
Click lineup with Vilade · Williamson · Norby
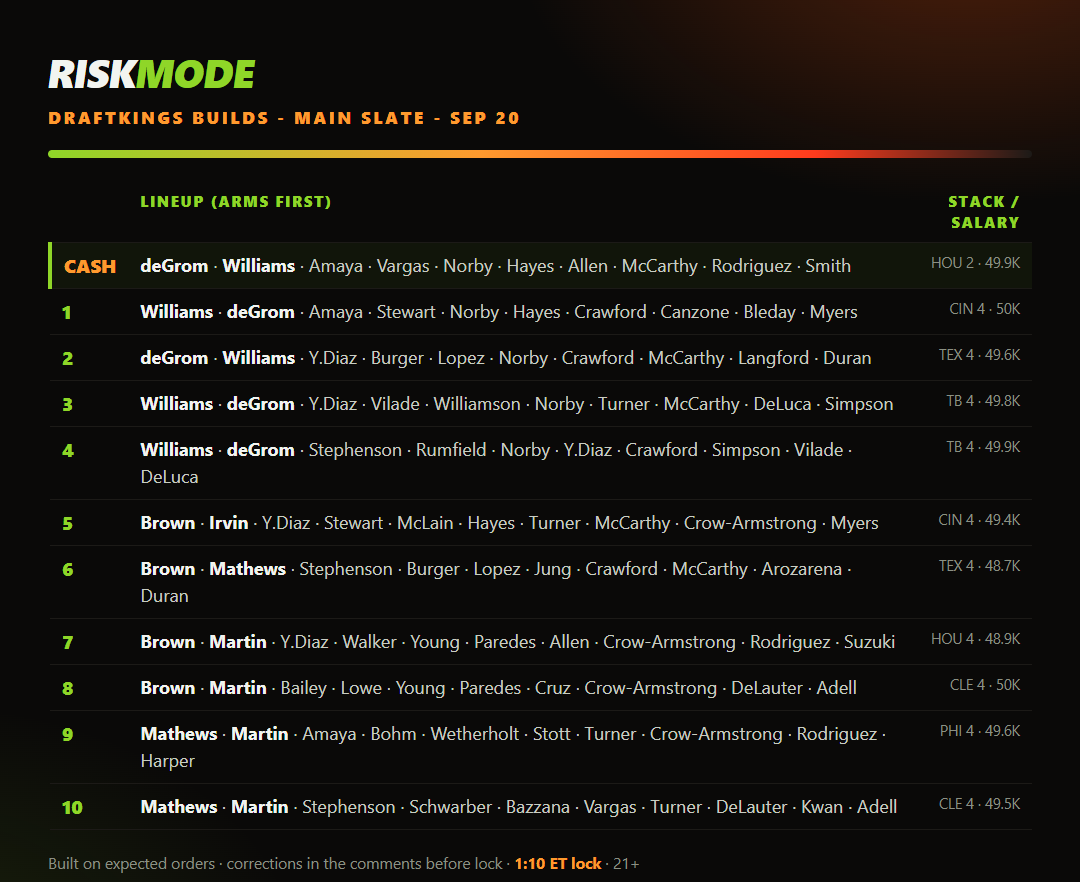(x=517, y=404)
